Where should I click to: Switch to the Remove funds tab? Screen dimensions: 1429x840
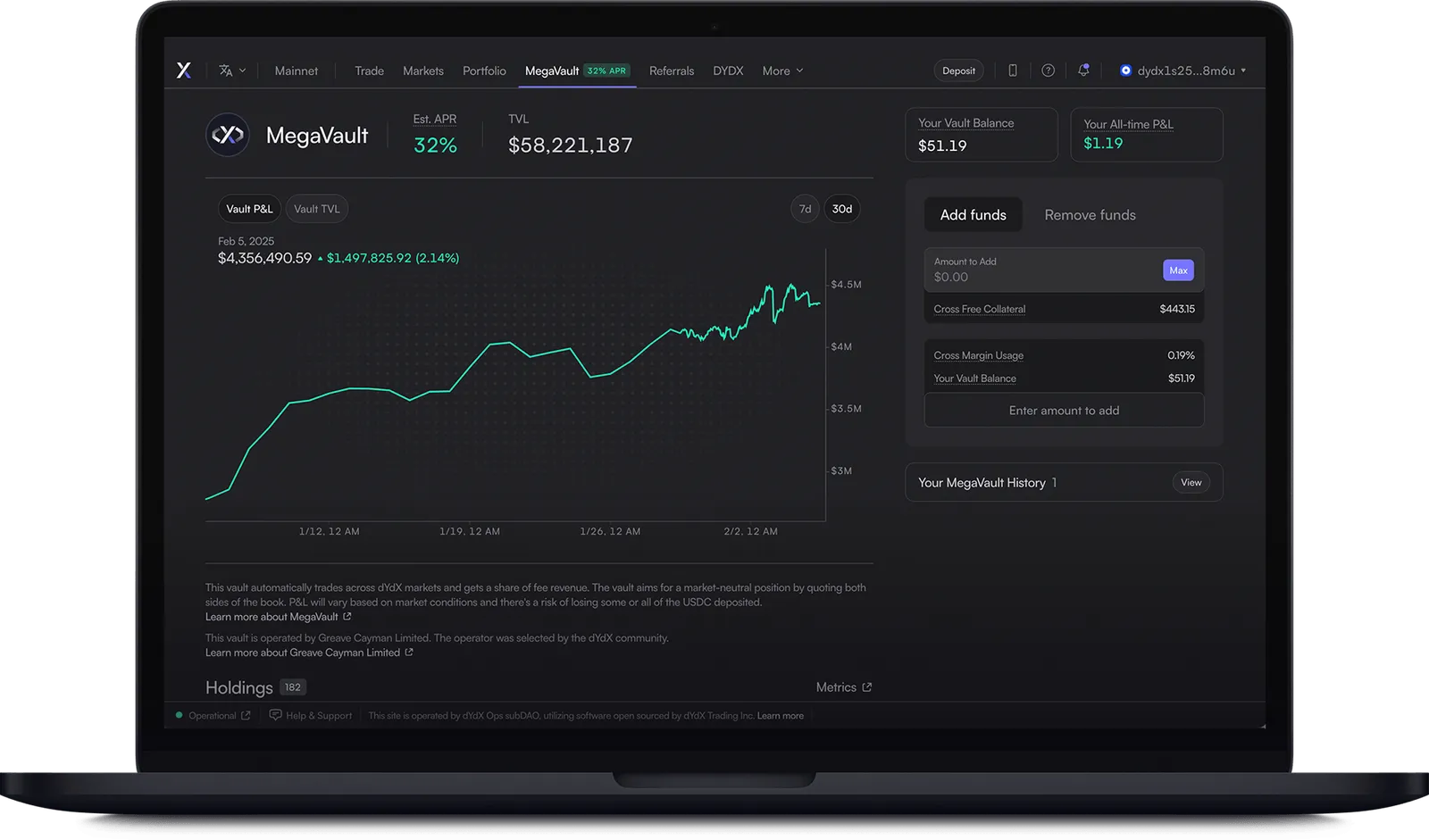tap(1090, 214)
